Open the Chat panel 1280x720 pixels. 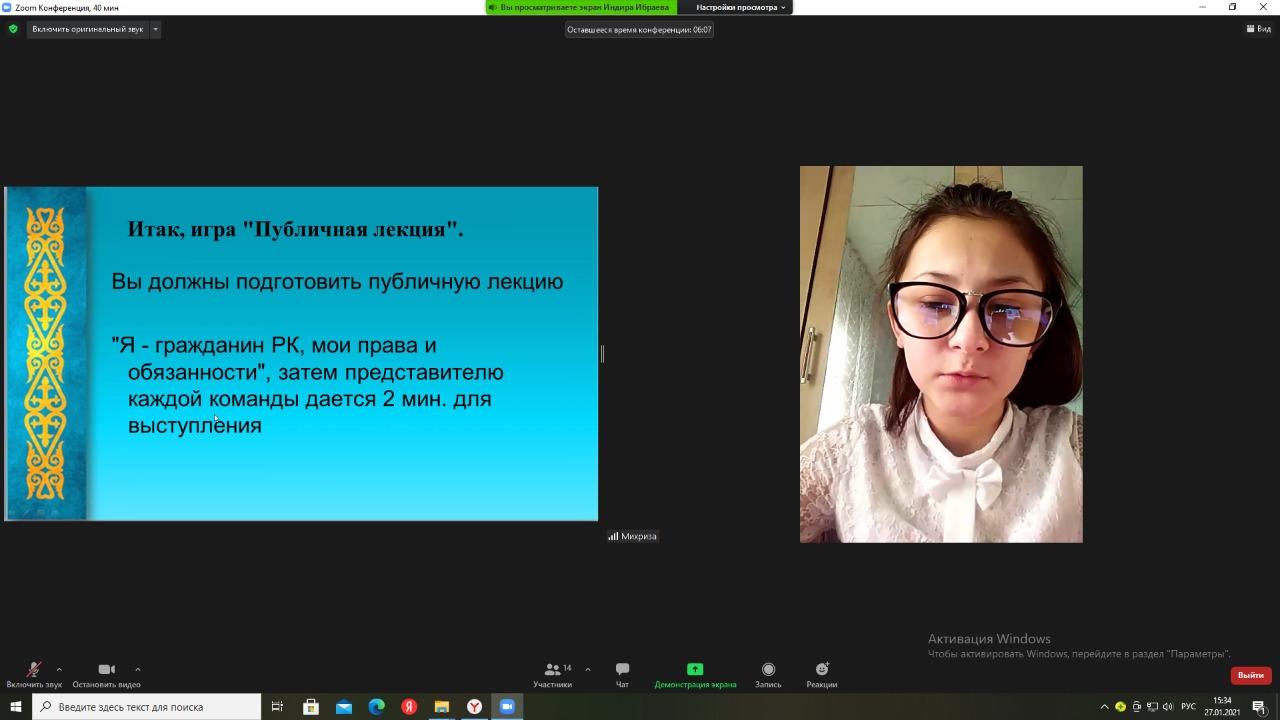tap(622, 675)
